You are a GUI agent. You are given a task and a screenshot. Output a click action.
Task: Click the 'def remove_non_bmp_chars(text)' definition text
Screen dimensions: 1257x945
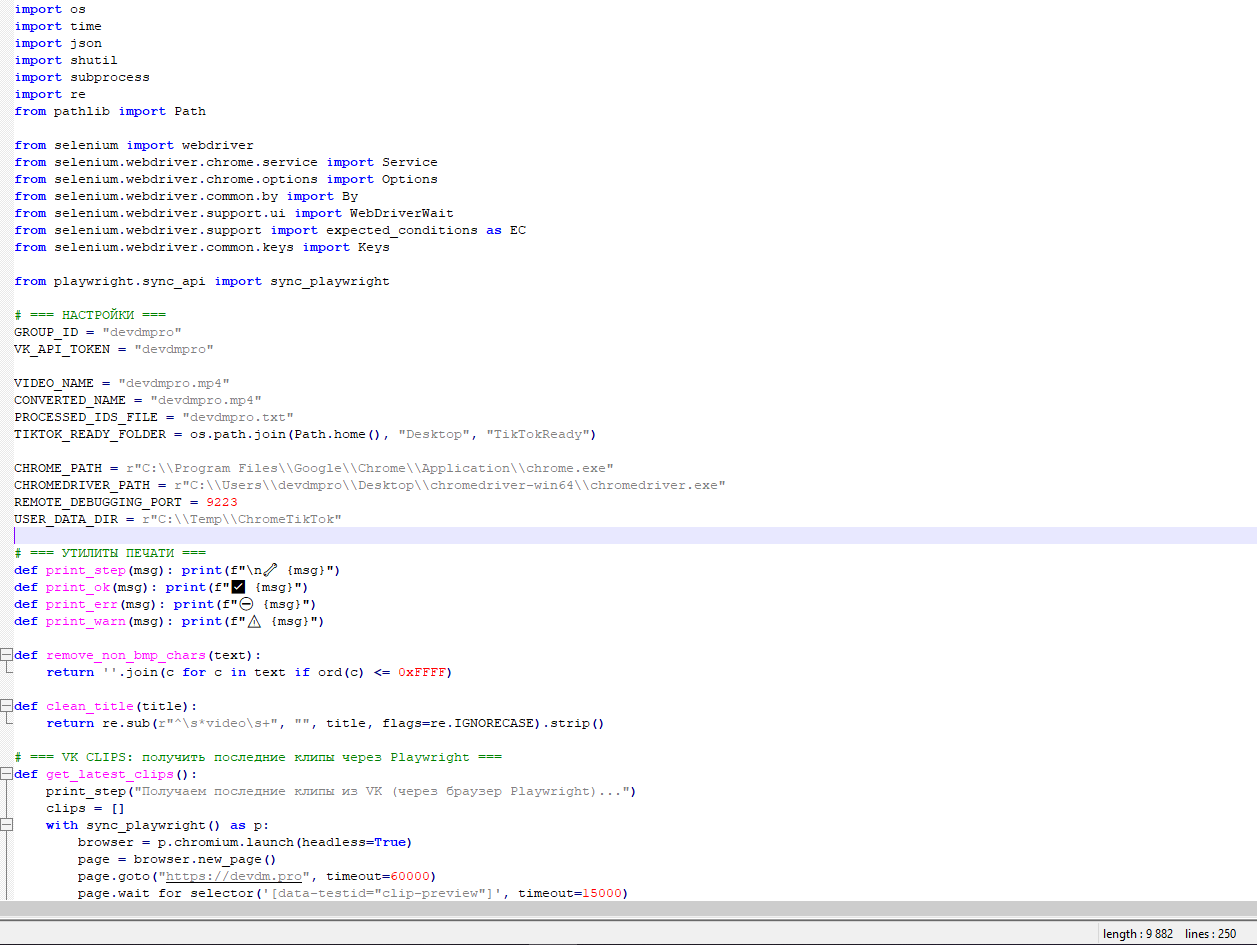coord(138,655)
